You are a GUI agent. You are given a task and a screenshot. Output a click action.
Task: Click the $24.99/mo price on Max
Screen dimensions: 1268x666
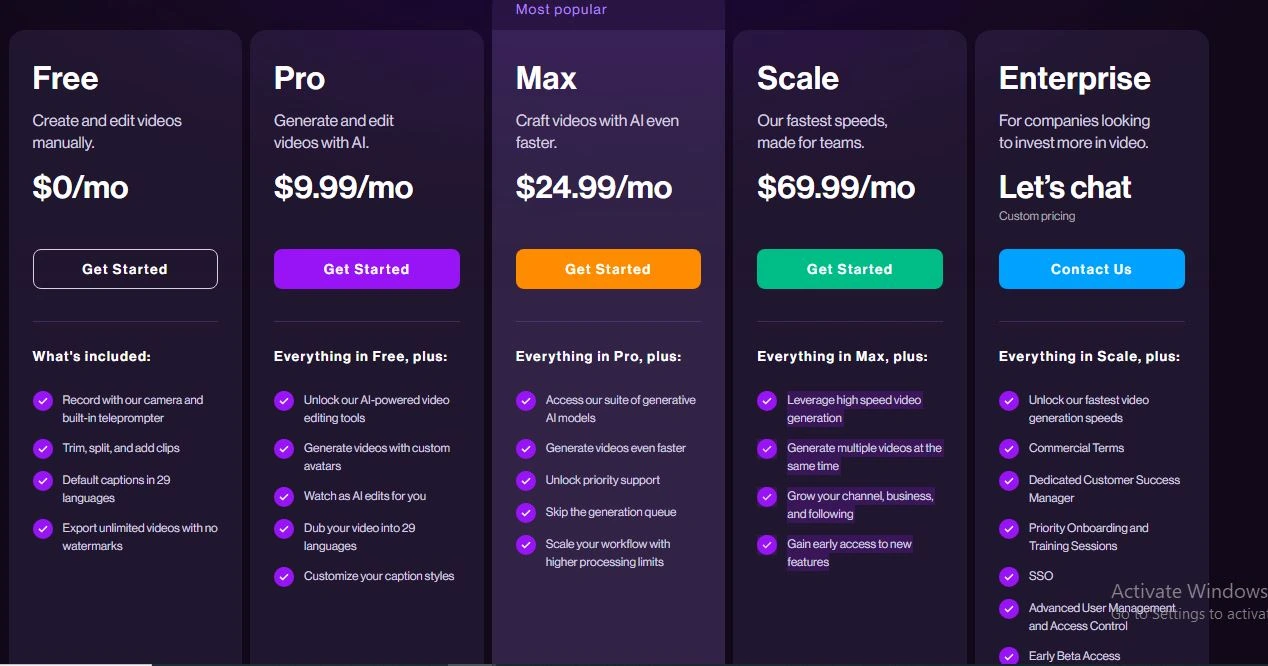tap(594, 187)
